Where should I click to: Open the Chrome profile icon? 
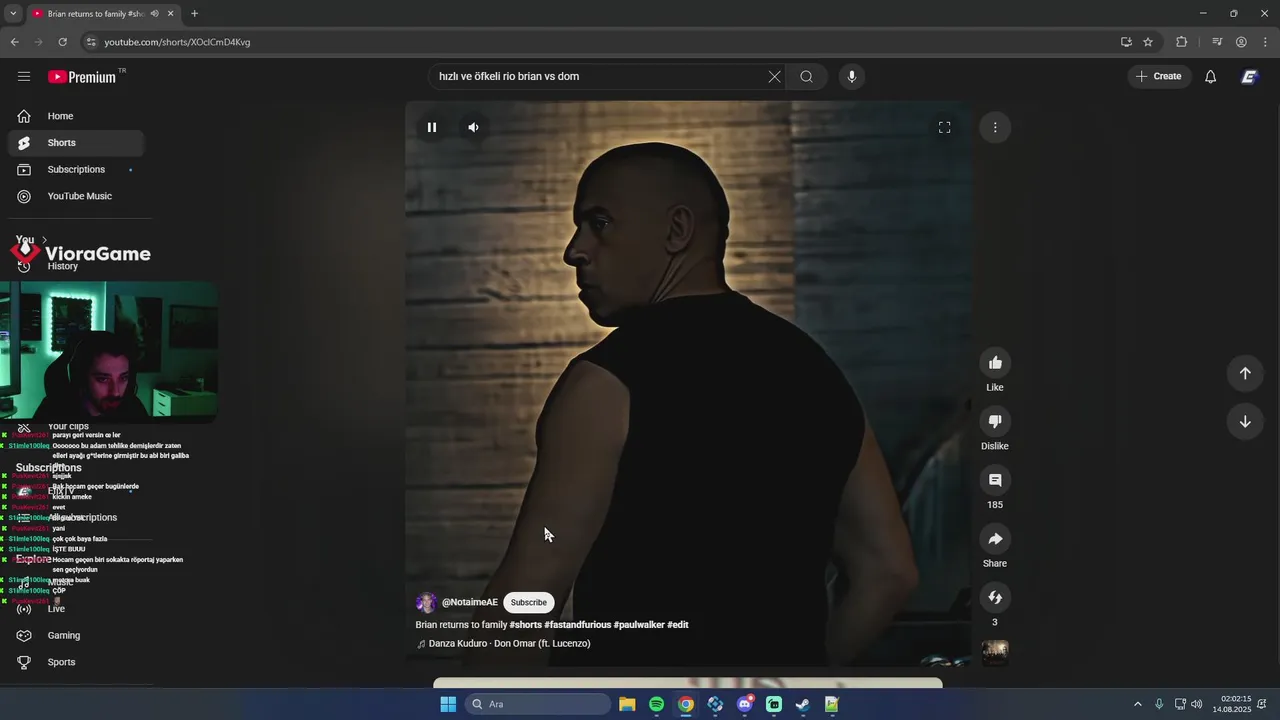coord(1241,42)
